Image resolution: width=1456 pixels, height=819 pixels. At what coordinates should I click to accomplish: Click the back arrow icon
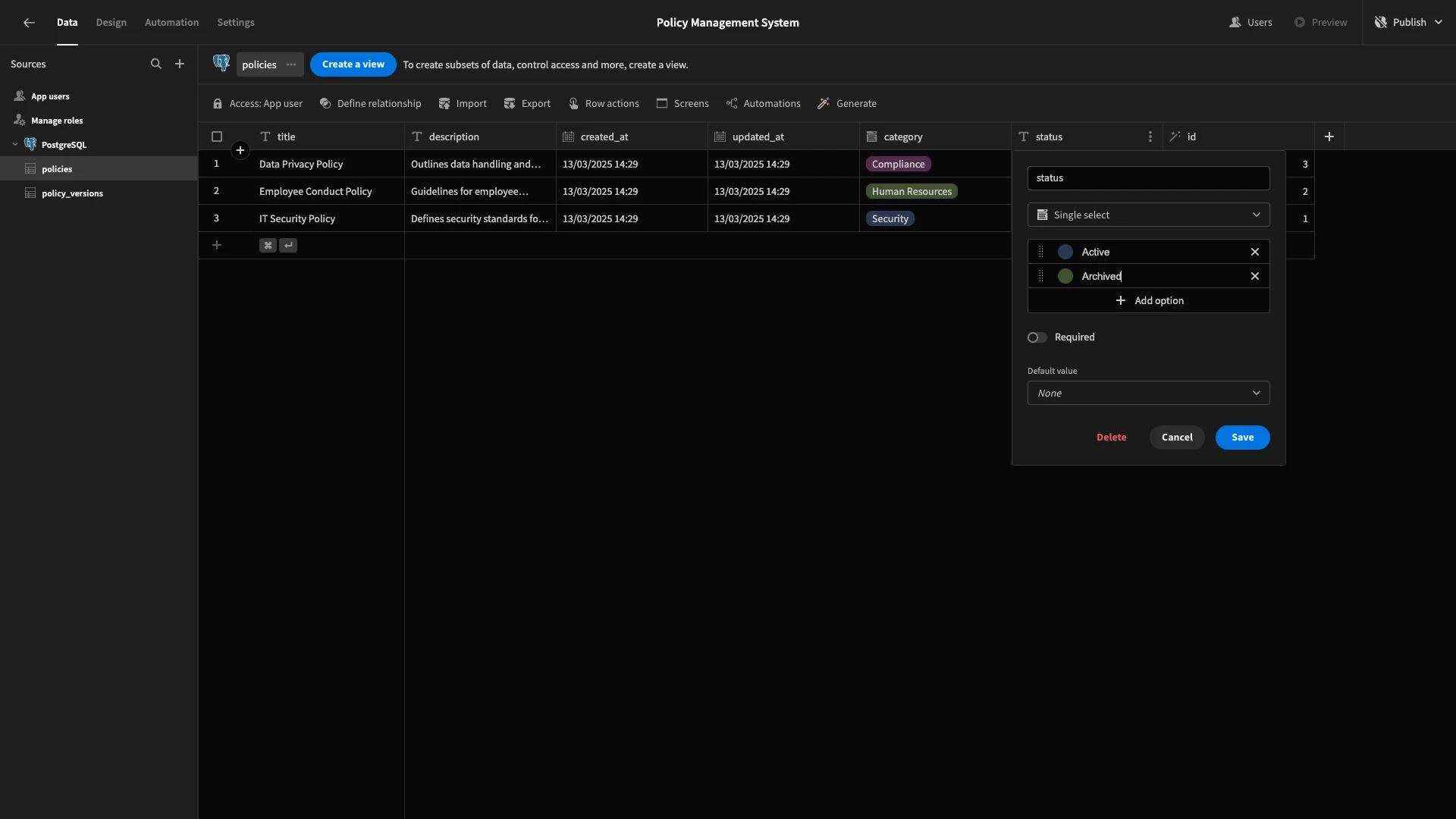point(29,23)
